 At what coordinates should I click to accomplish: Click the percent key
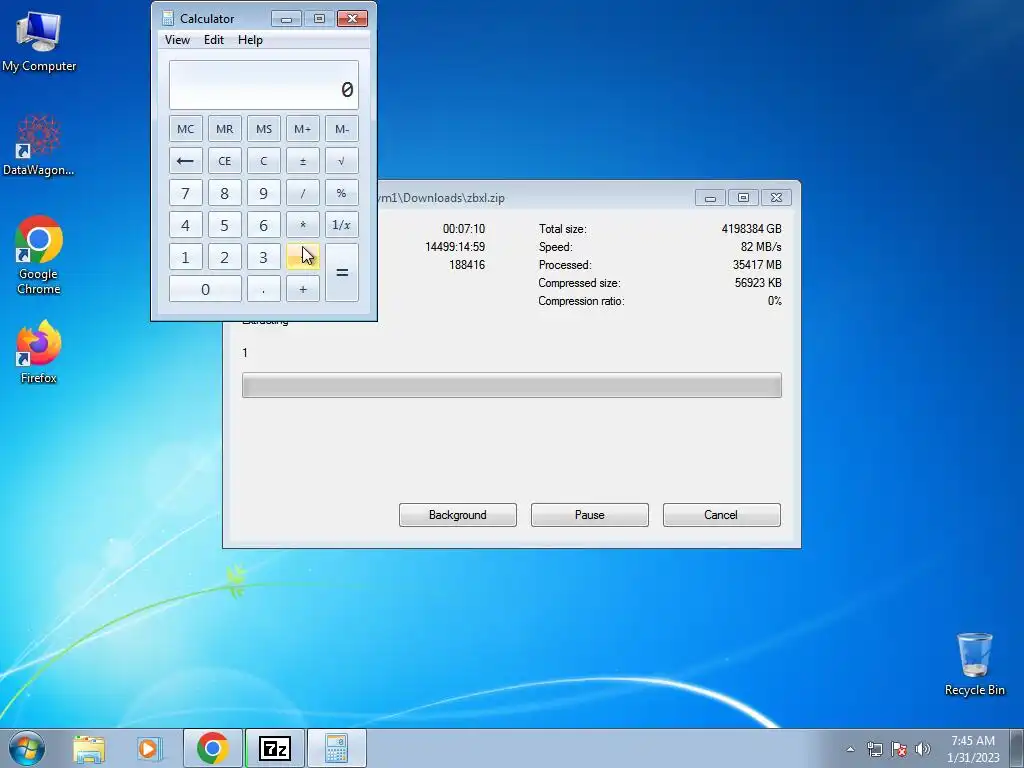pos(342,193)
